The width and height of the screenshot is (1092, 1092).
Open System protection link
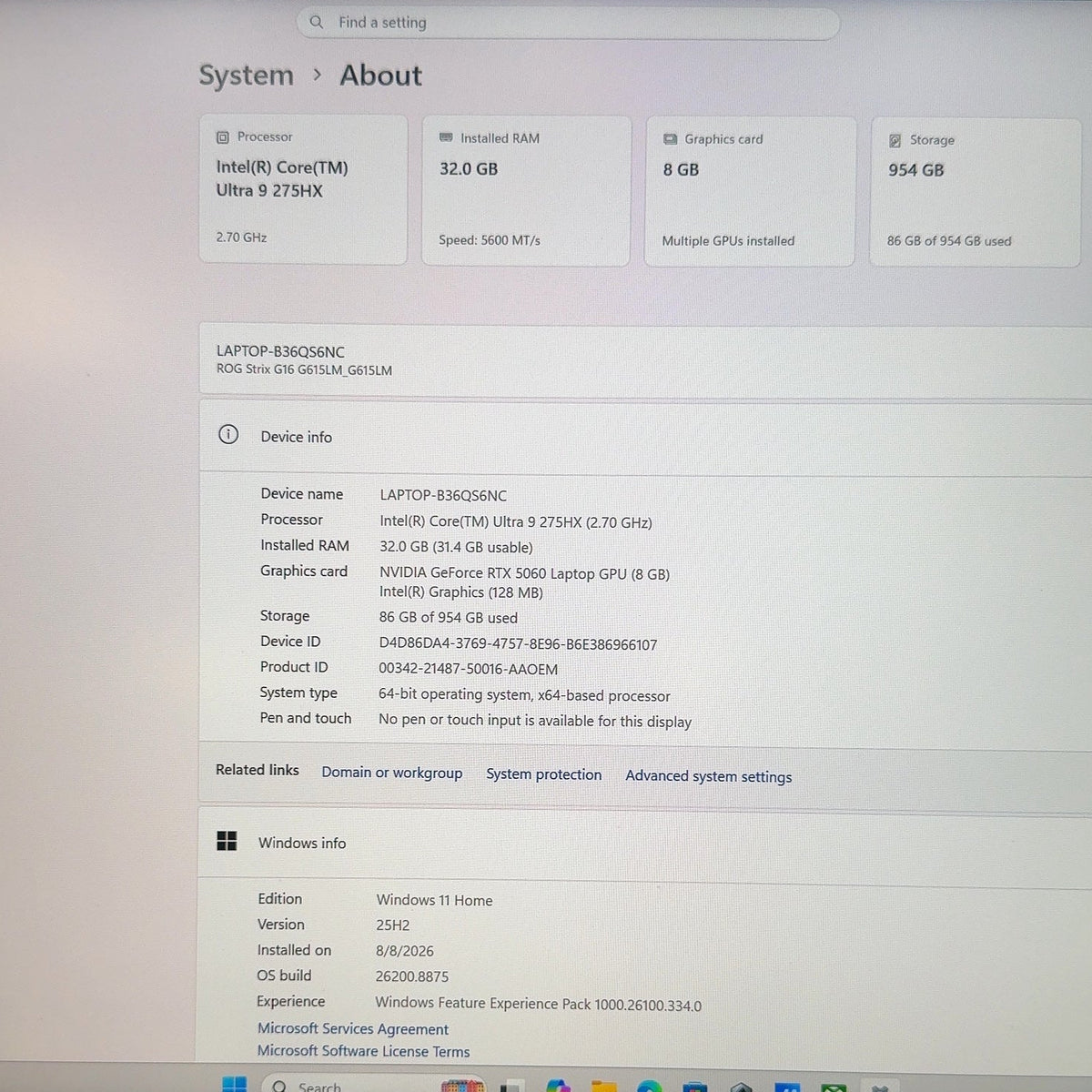(x=544, y=774)
